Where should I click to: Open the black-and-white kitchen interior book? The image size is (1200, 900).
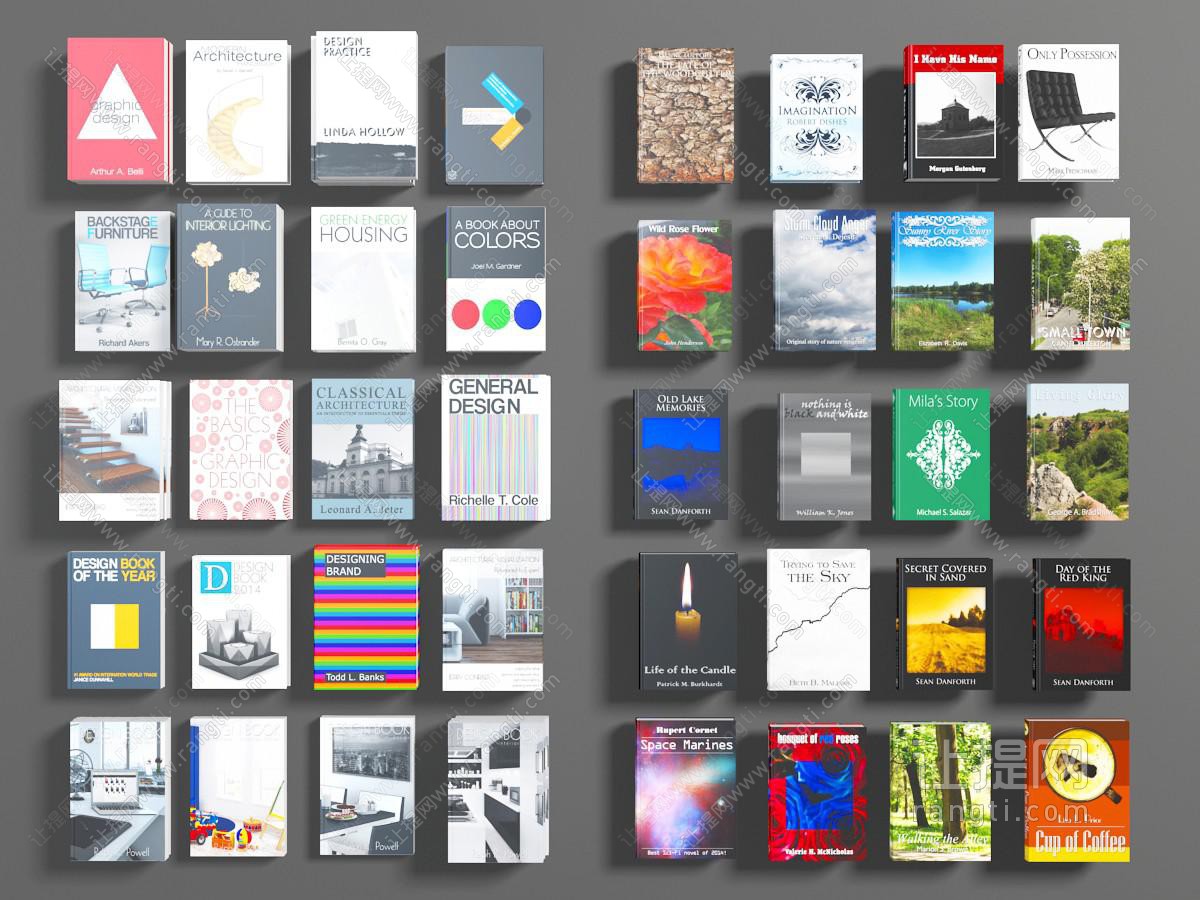click(497, 788)
